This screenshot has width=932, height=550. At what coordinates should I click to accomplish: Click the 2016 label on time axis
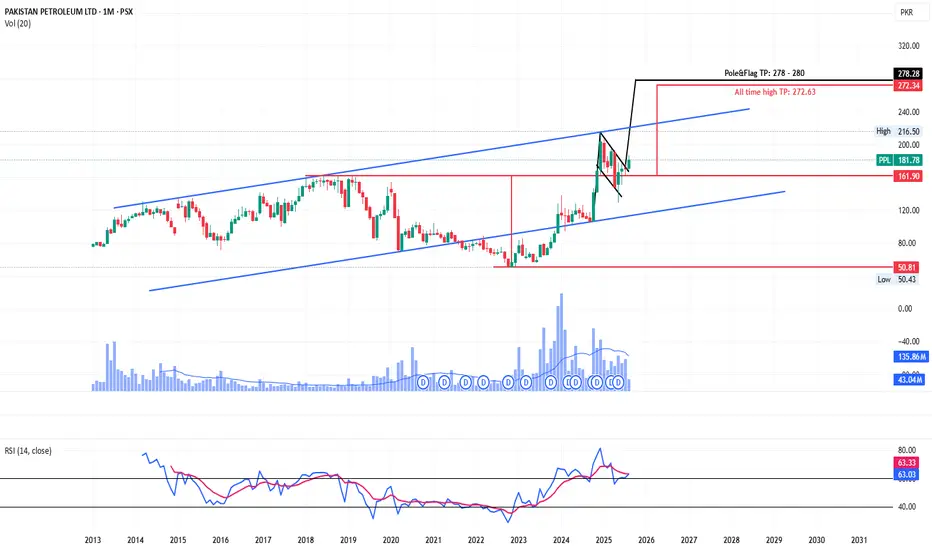[x=220, y=540]
